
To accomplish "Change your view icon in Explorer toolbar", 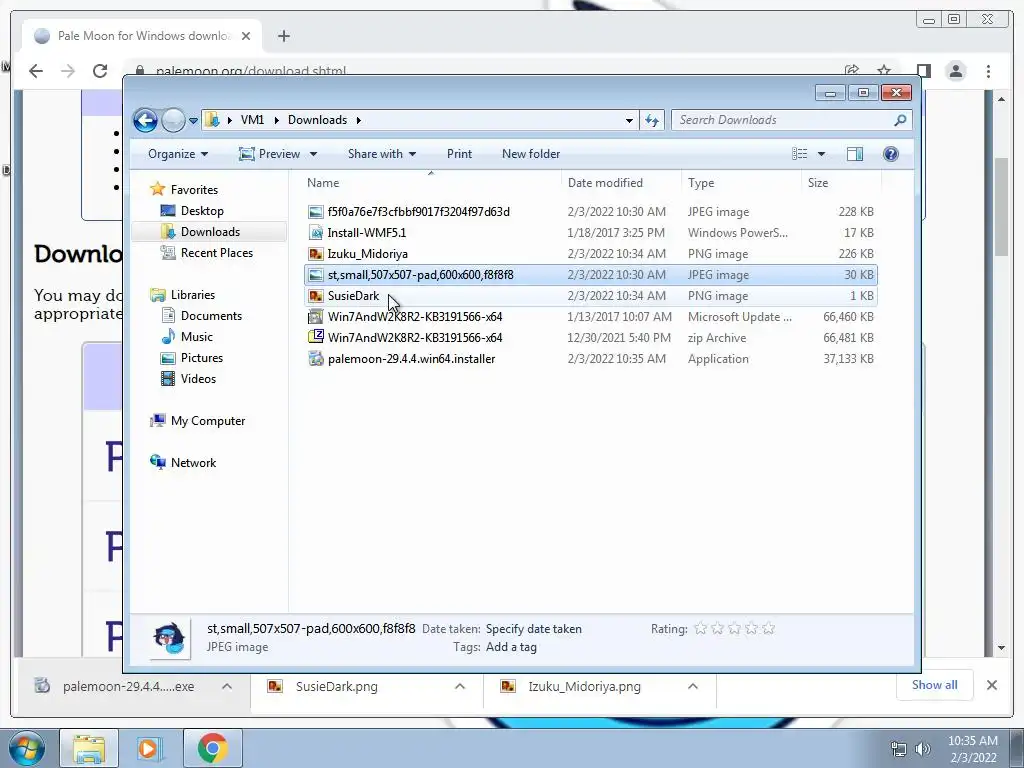I will (799, 154).
